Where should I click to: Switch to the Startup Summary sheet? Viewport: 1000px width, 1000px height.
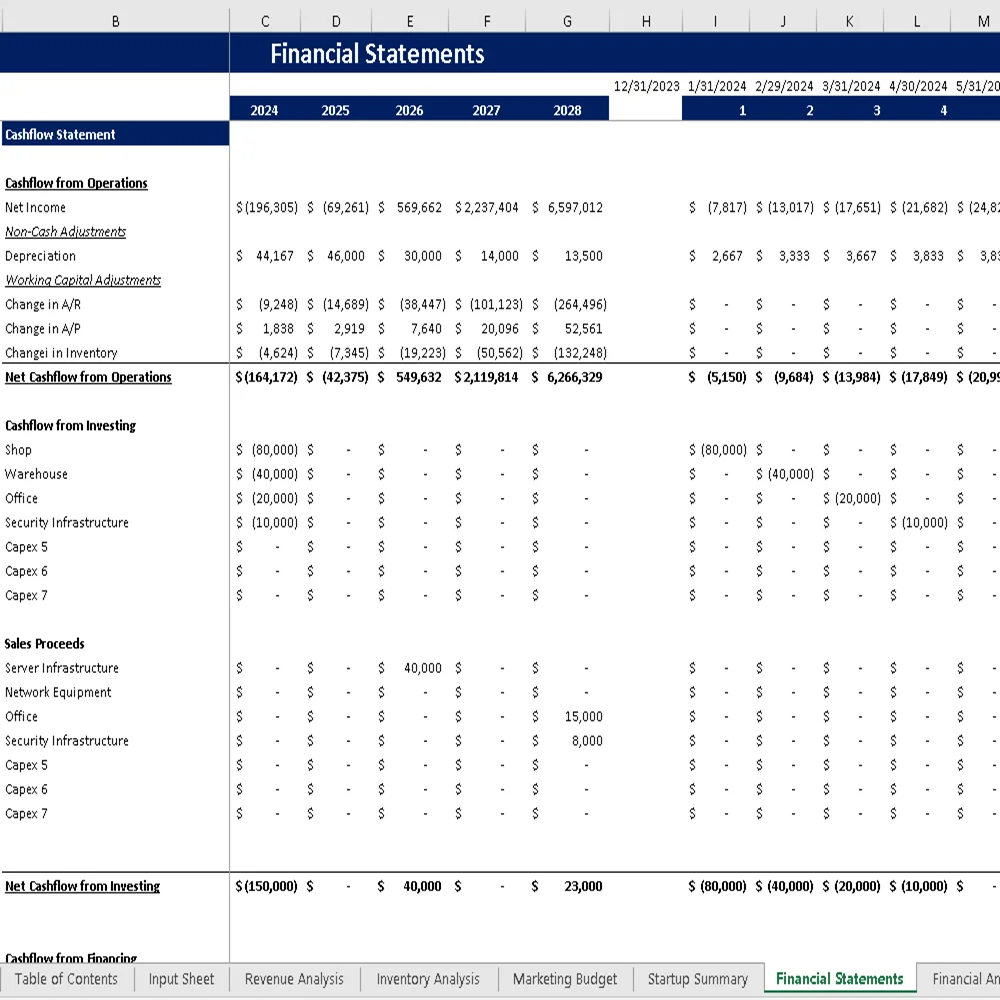coord(697,979)
